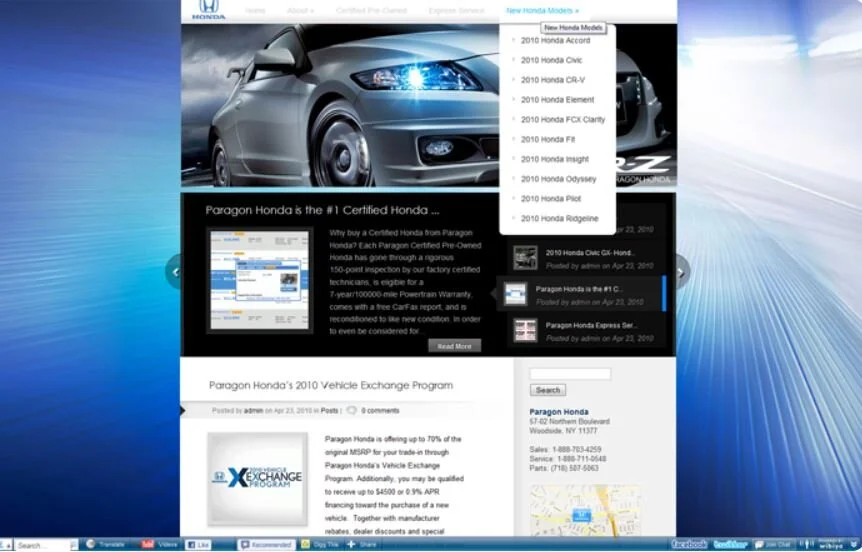
Task: Select Paragon Honda Express Ser.. slider item
Action: click(x=586, y=331)
